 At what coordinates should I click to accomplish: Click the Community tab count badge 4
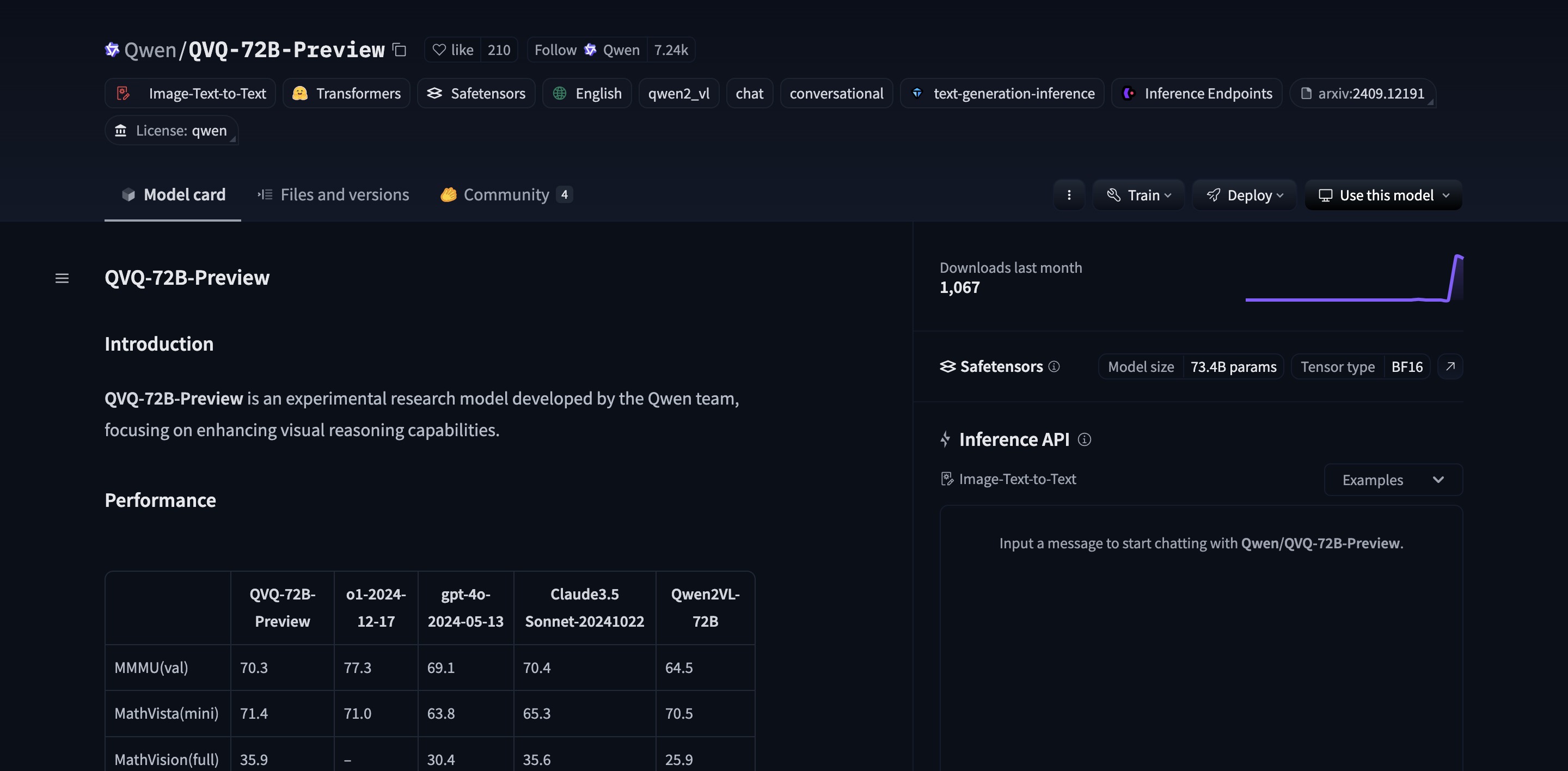pos(564,195)
